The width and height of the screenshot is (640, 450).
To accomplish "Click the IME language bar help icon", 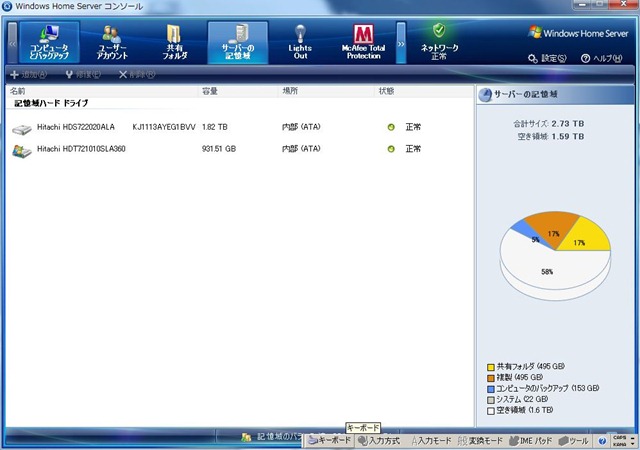I will point(602,441).
